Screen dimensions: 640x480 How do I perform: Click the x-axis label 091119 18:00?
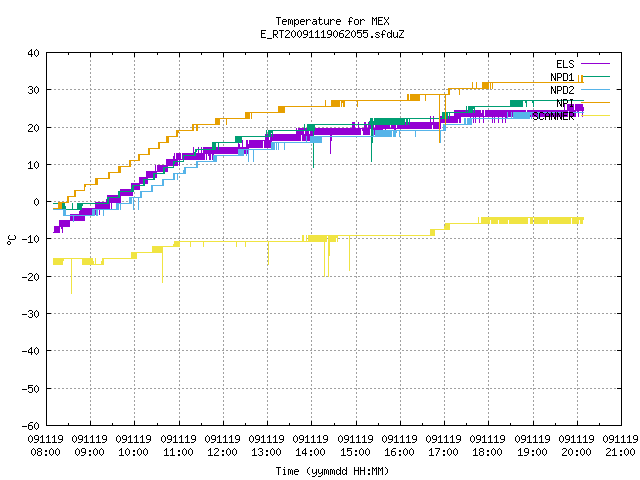pos(488,446)
